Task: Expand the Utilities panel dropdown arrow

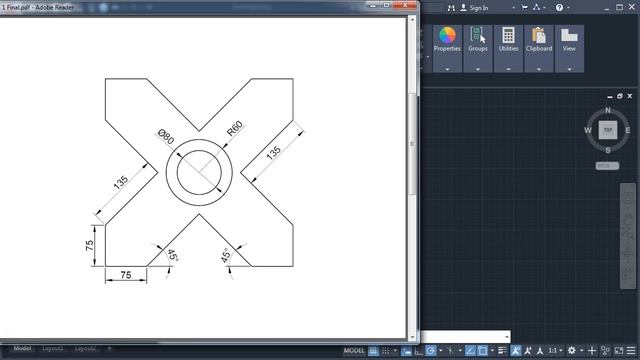Action: click(x=508, y=69)
